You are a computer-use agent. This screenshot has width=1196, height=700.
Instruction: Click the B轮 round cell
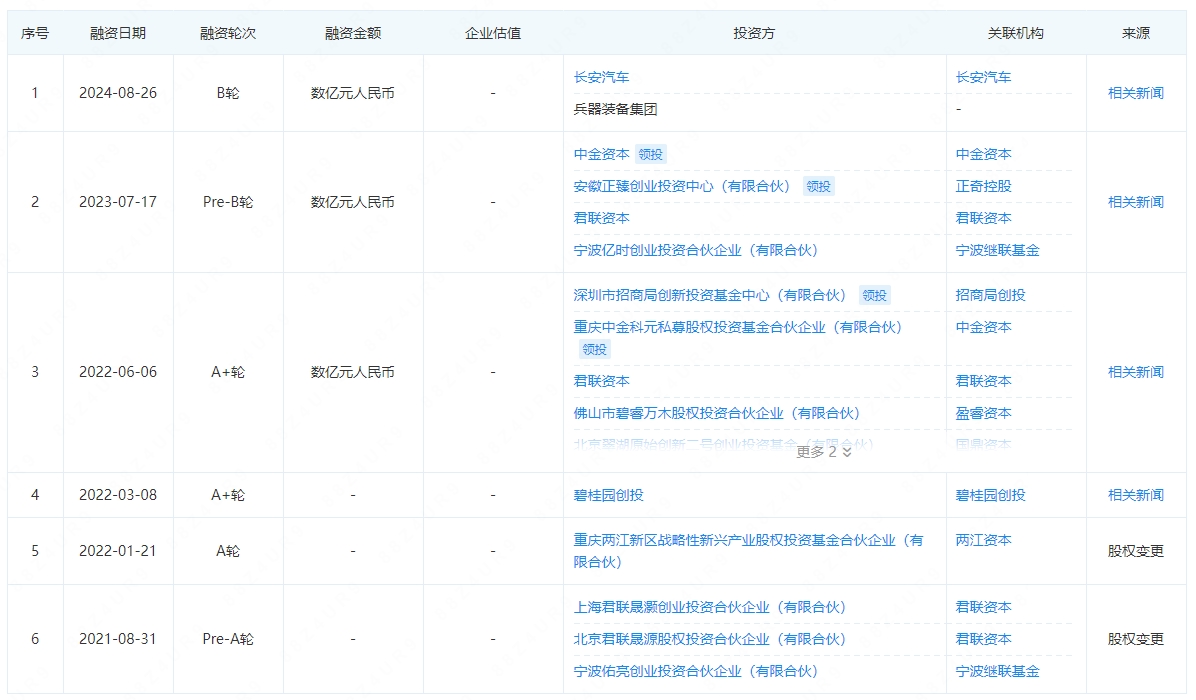click(227, 93)
